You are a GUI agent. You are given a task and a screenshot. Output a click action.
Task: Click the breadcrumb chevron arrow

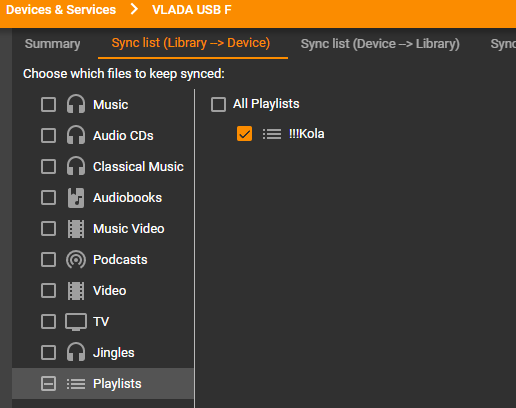click(134, 9)
